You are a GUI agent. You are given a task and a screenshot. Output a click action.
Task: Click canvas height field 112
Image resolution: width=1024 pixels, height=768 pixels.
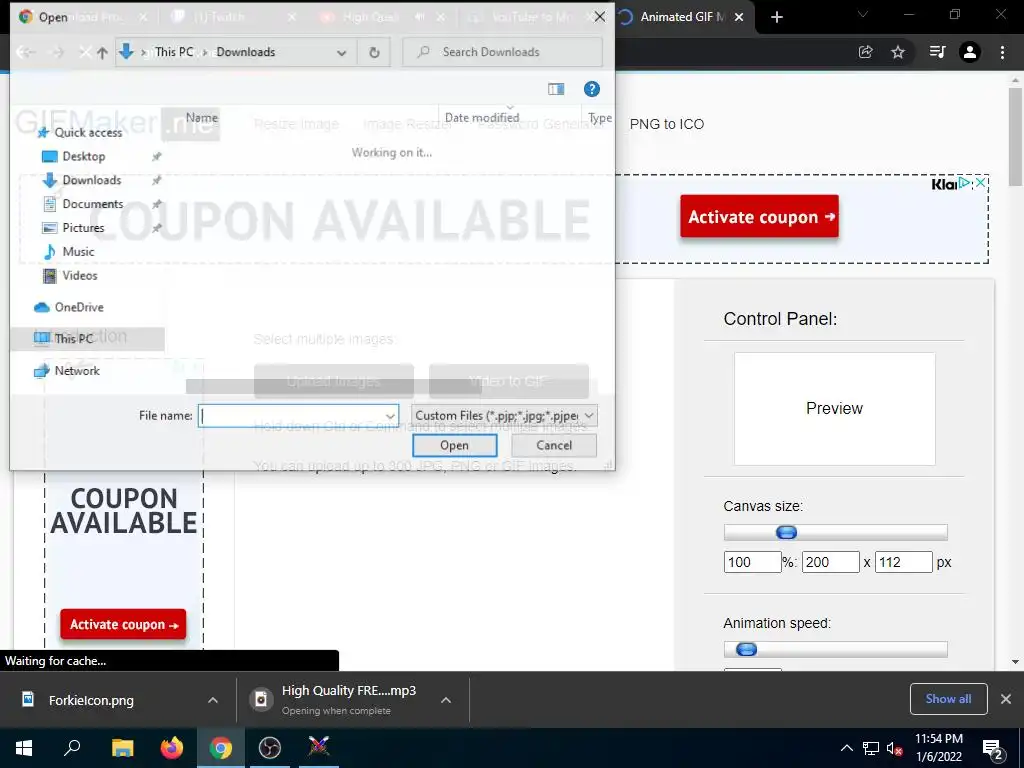point(904,562)
